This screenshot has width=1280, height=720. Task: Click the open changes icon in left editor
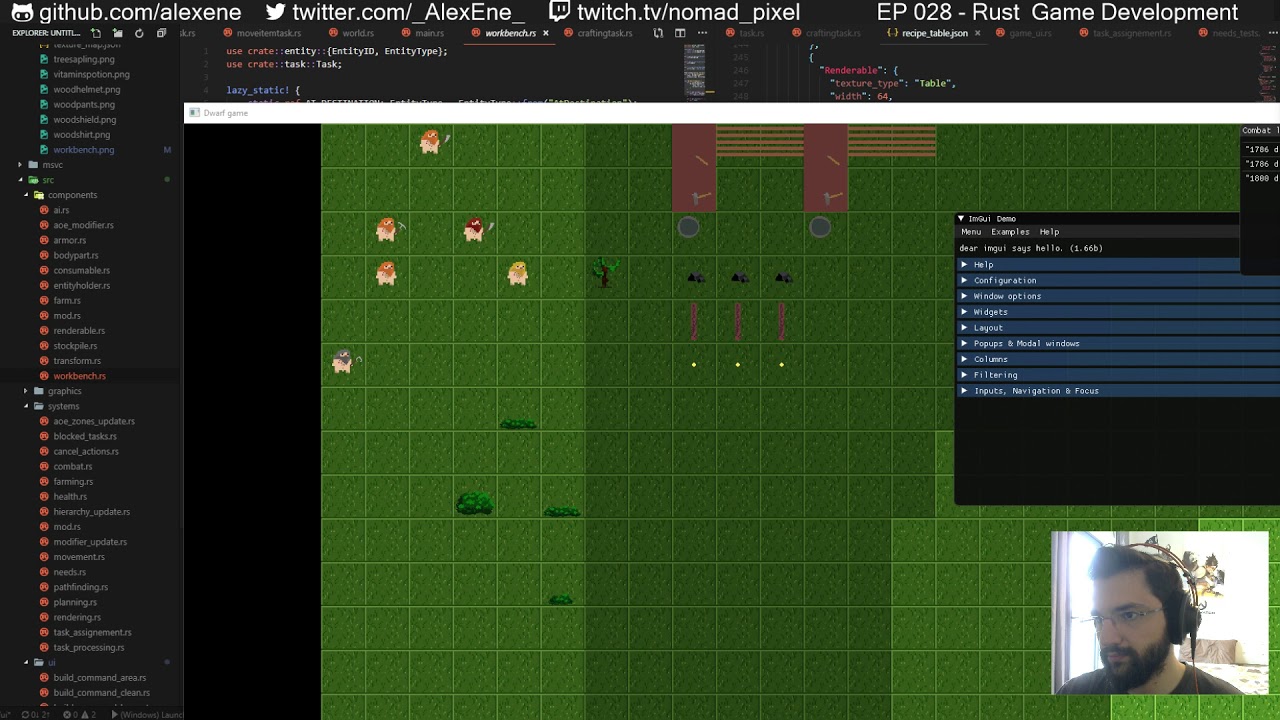(x=658, y=33)
